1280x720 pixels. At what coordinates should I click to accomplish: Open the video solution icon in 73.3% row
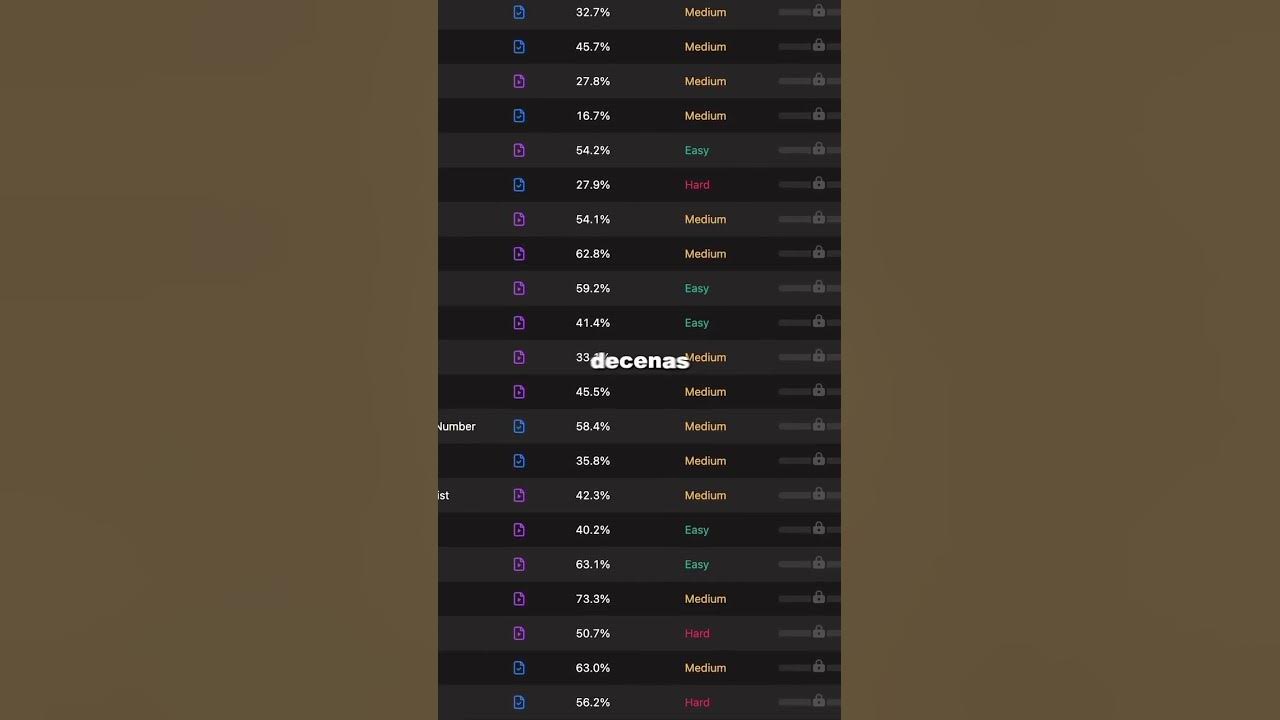(x=519, y=599)
